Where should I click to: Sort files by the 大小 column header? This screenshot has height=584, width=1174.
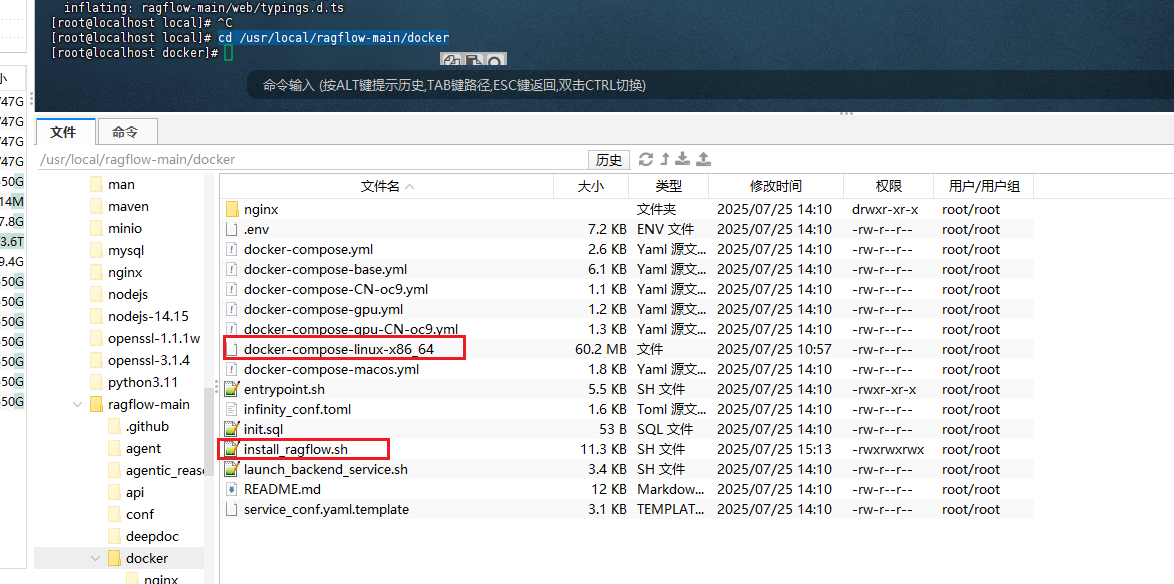[x=591, y=186]
